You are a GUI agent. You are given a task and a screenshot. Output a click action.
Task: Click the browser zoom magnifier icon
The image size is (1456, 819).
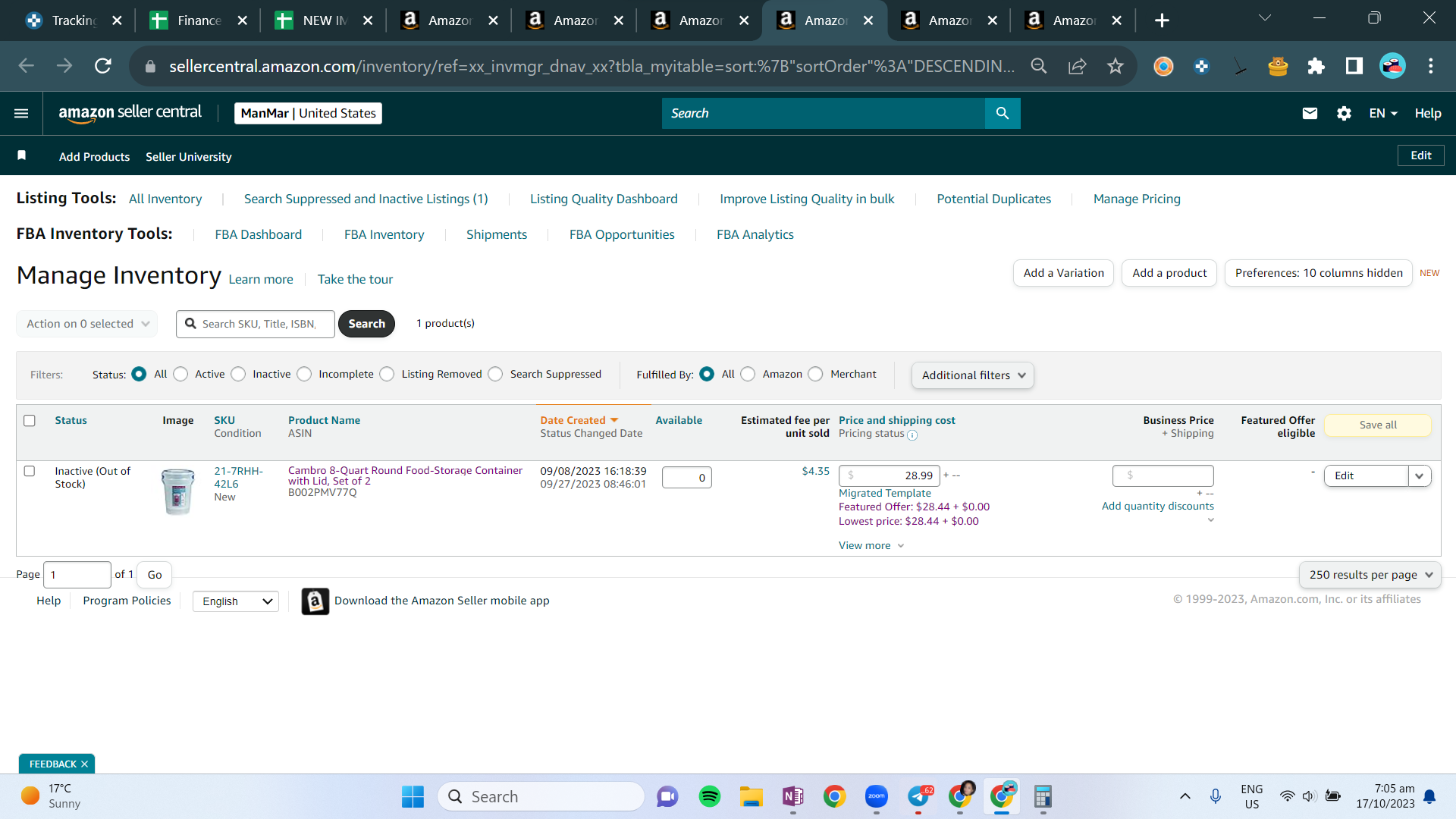click(x=1039, y=67)
